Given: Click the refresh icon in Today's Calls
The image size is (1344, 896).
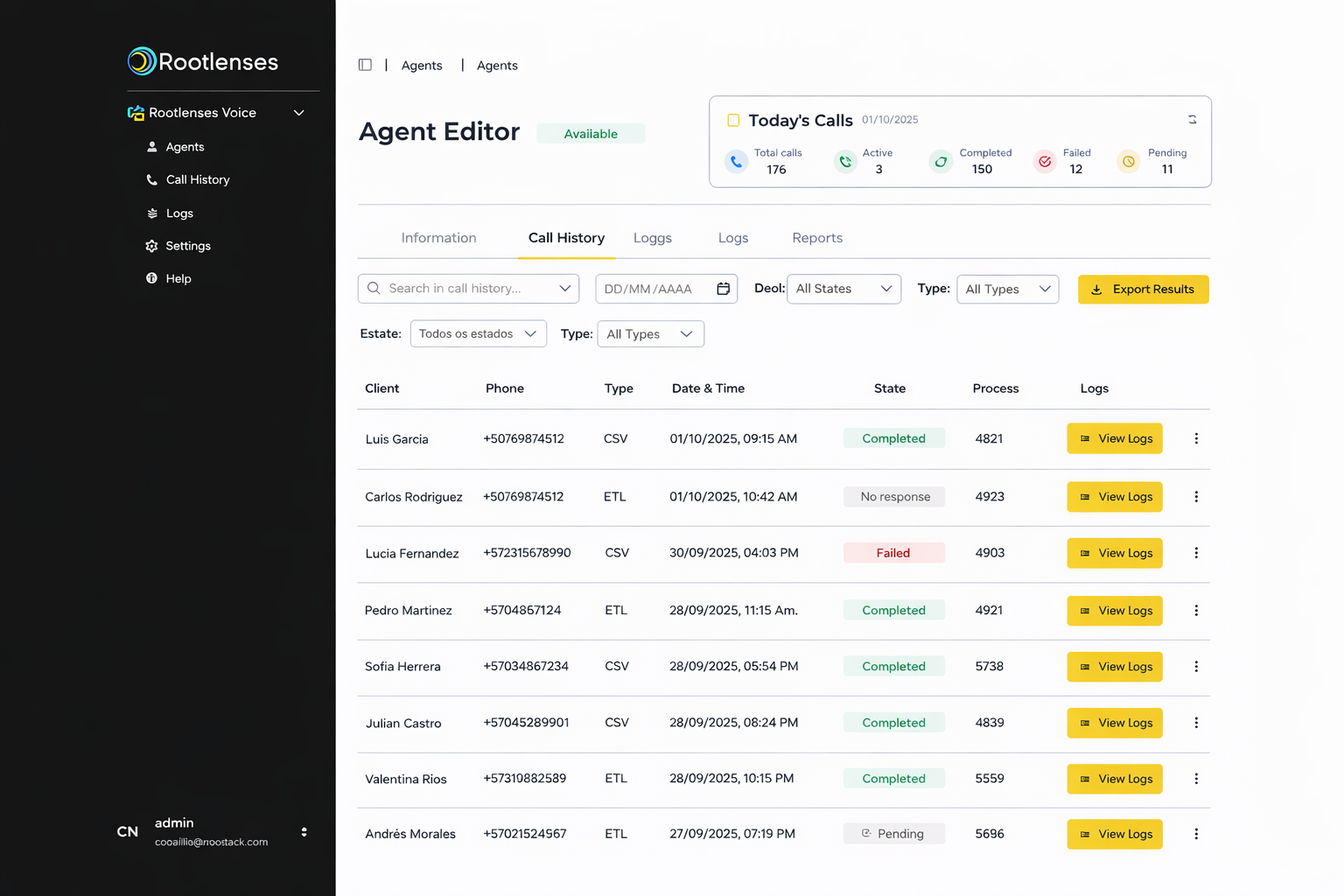Looking at the screenshot, I should [1192, 120].
